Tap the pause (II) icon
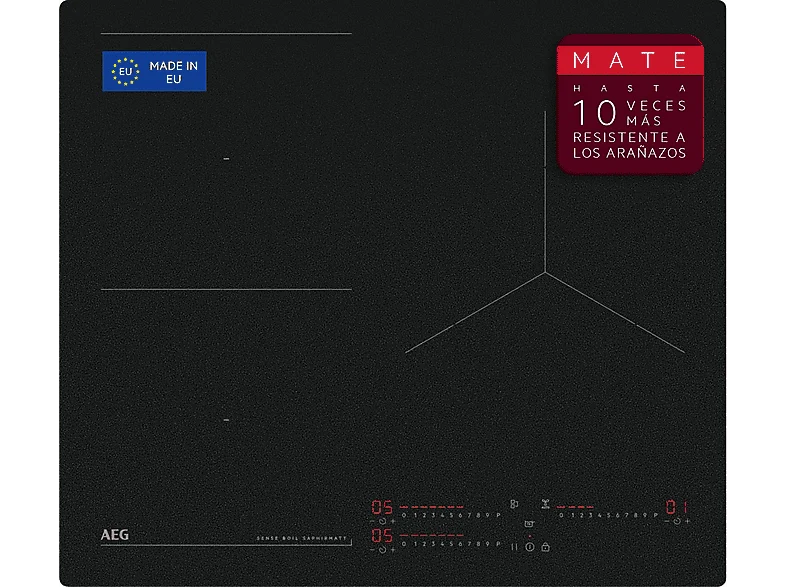Viewport: 786px width, 587px height. click(x=514, y=547)
